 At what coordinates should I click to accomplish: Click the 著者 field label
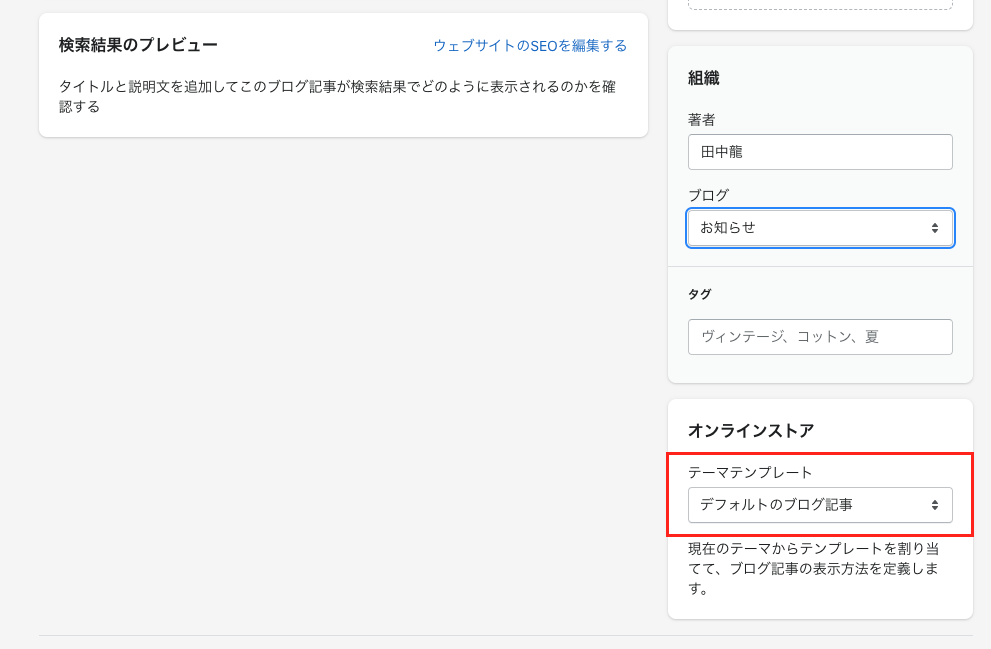pyautogui.click(x=702, y=119)
